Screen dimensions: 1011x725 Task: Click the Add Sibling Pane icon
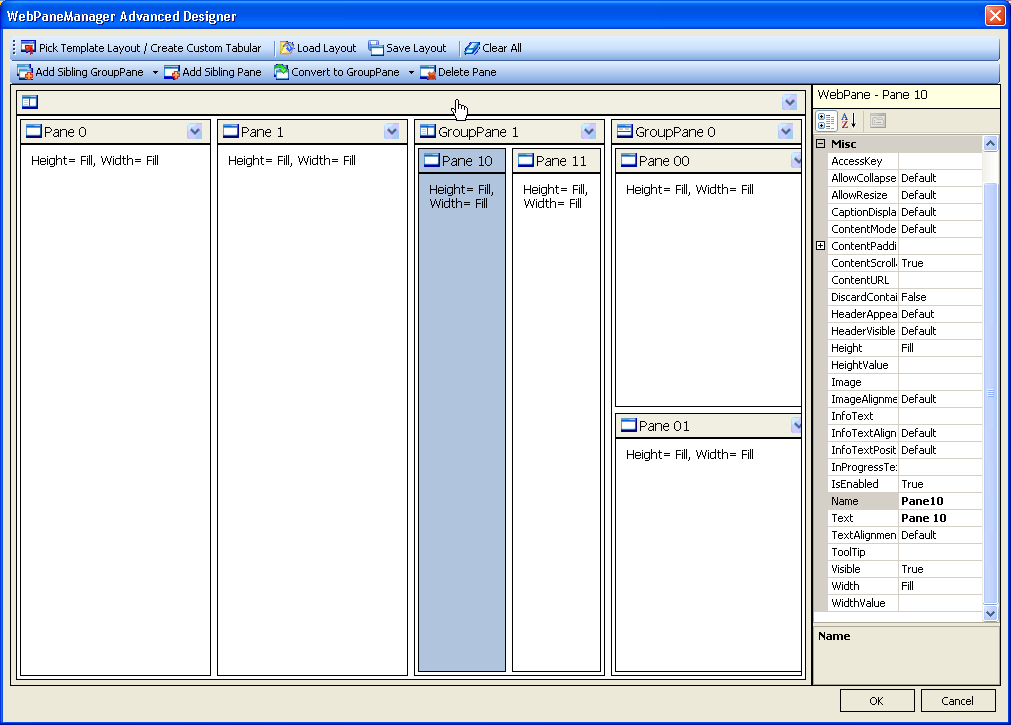(172, 72)
